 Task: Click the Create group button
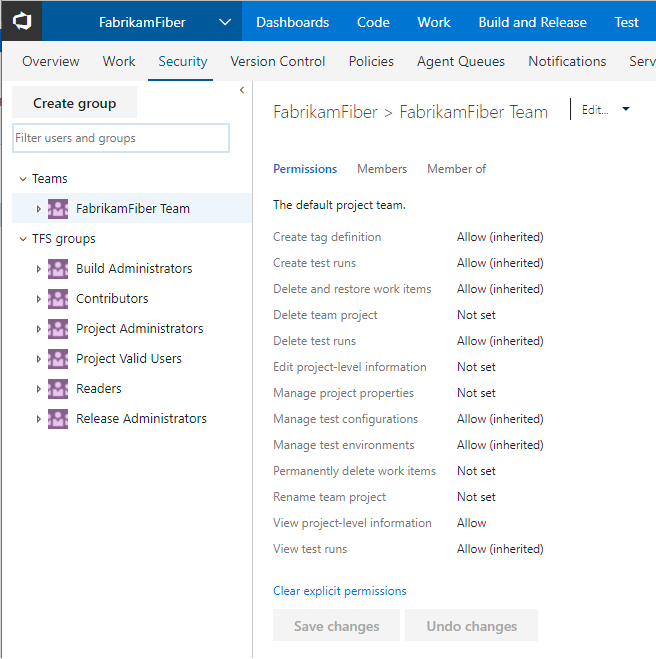[x=74, y=103]
